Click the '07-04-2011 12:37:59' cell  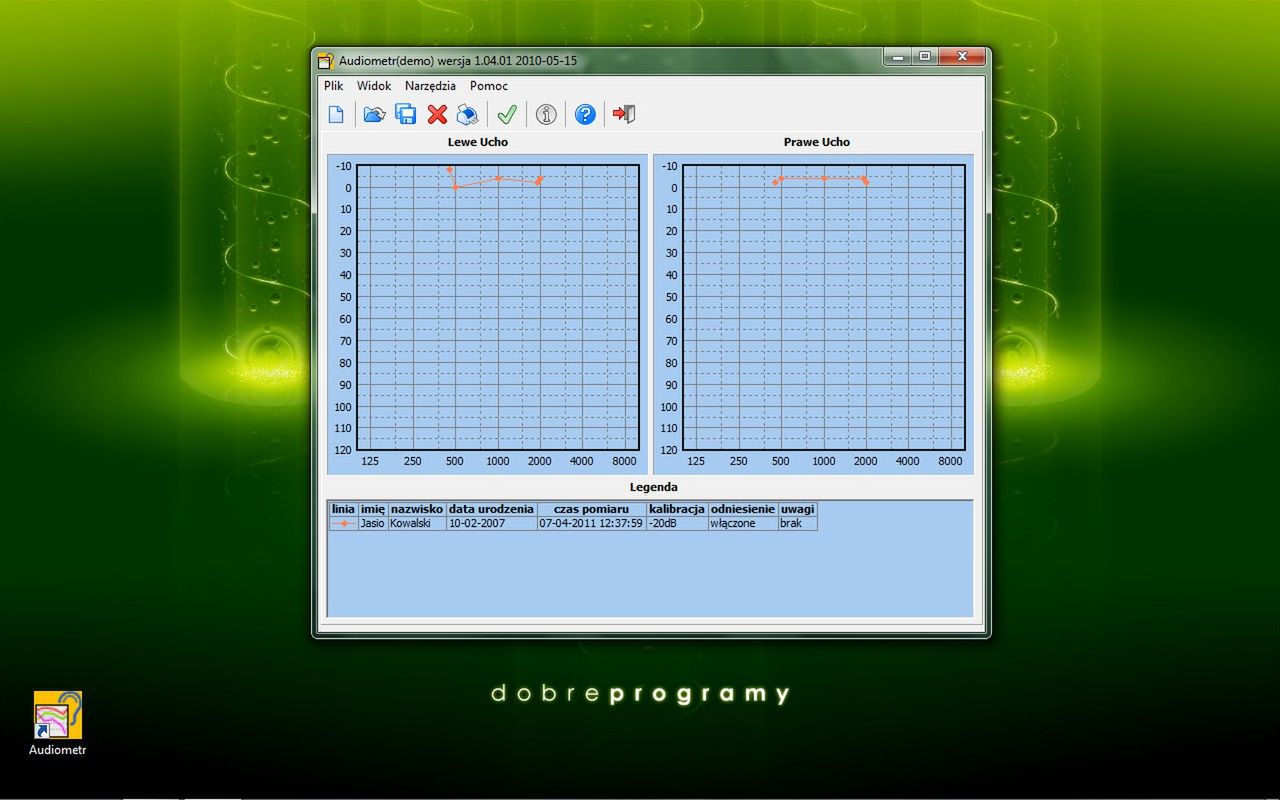pos(591,523)
